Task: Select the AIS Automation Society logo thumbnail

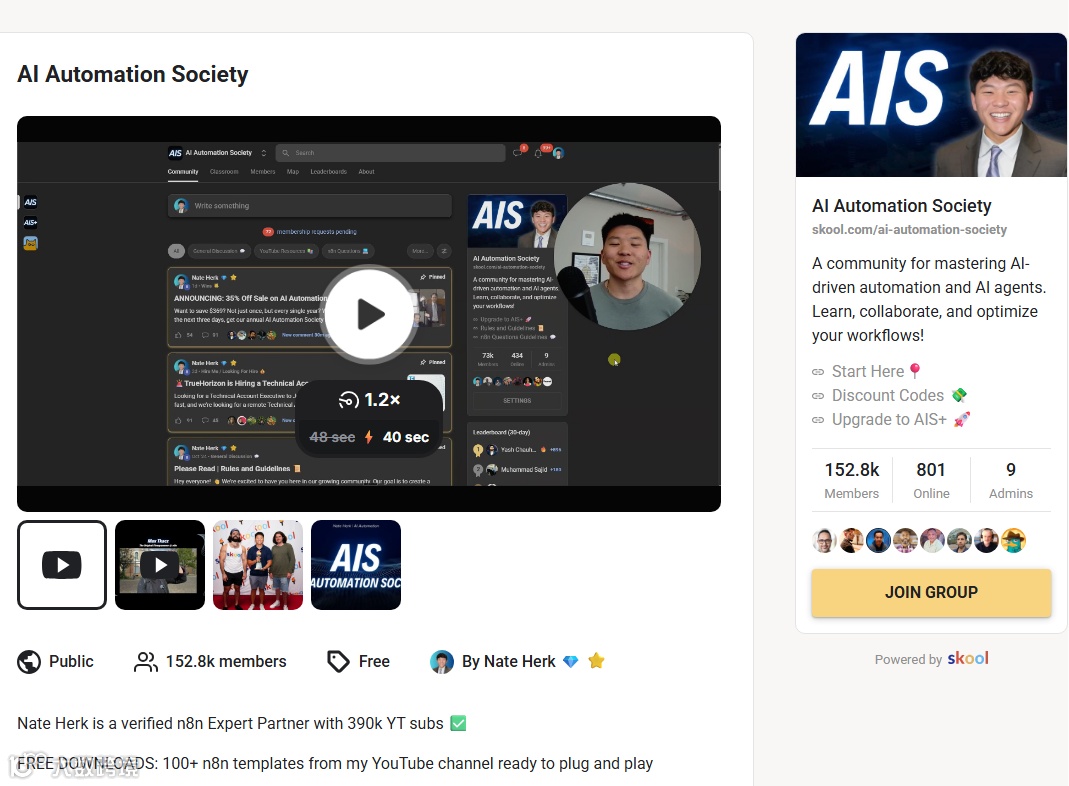Action: (356, 564)
